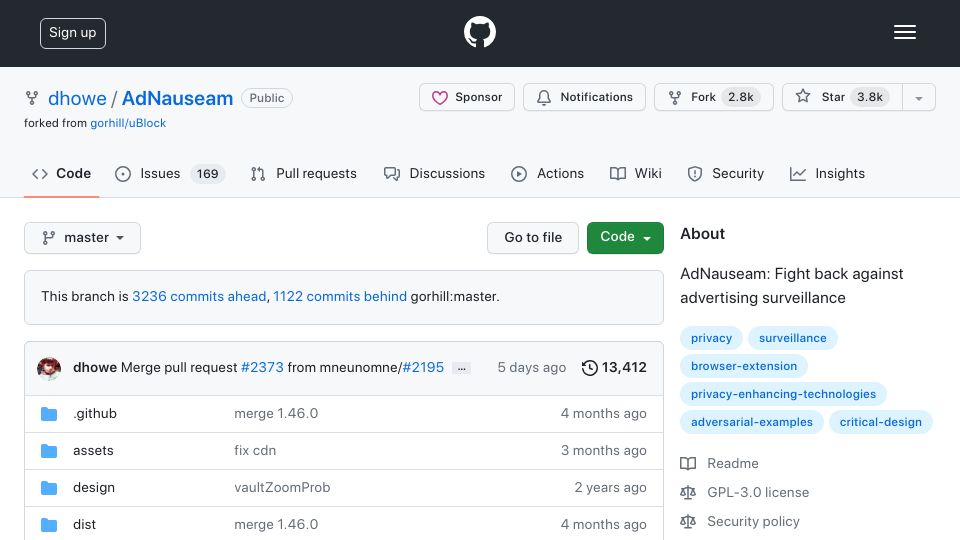Select the privacy-enhancing-technologies topic tag

click(783, 394)
